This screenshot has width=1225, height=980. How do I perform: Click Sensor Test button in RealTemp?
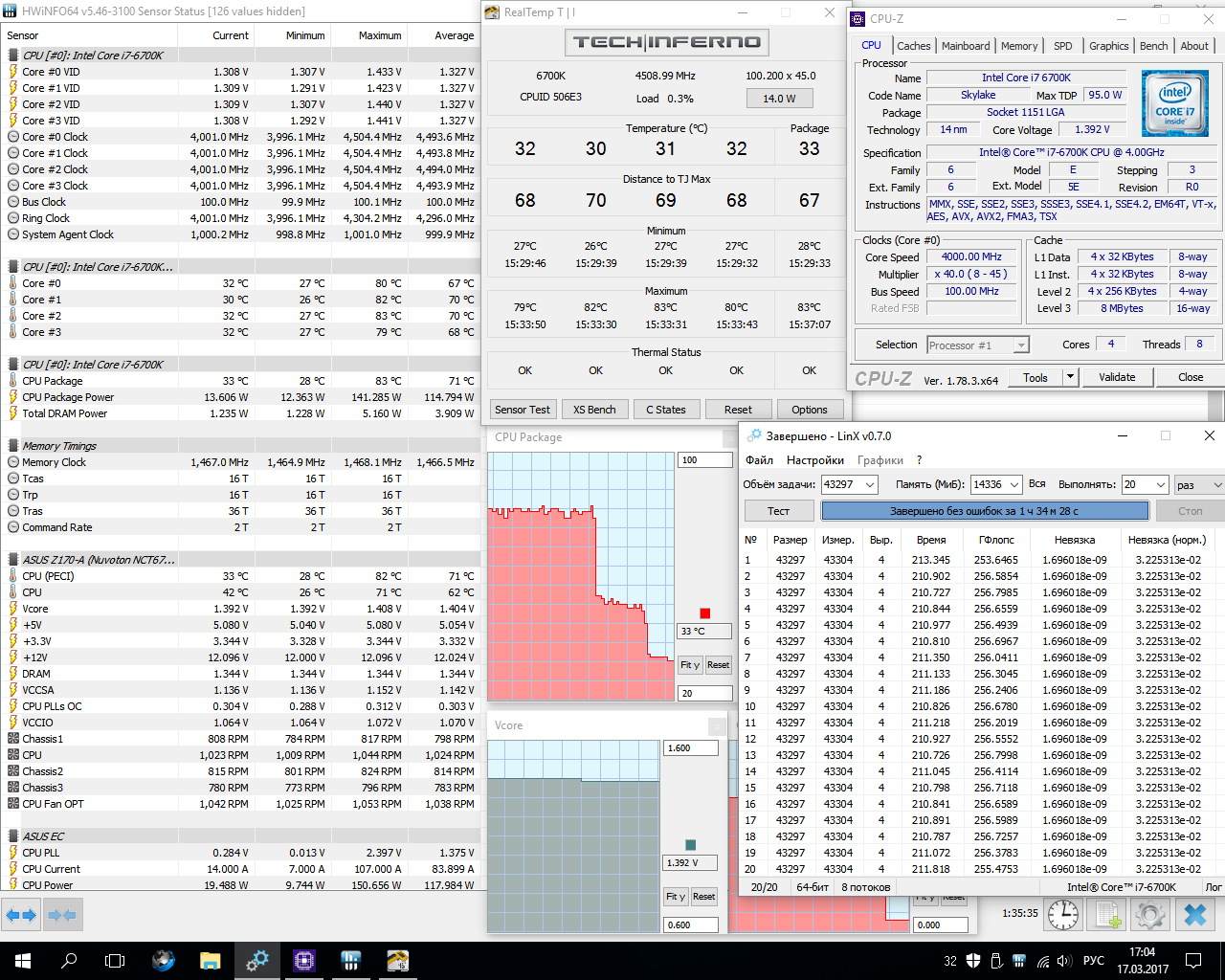[523, 410]
